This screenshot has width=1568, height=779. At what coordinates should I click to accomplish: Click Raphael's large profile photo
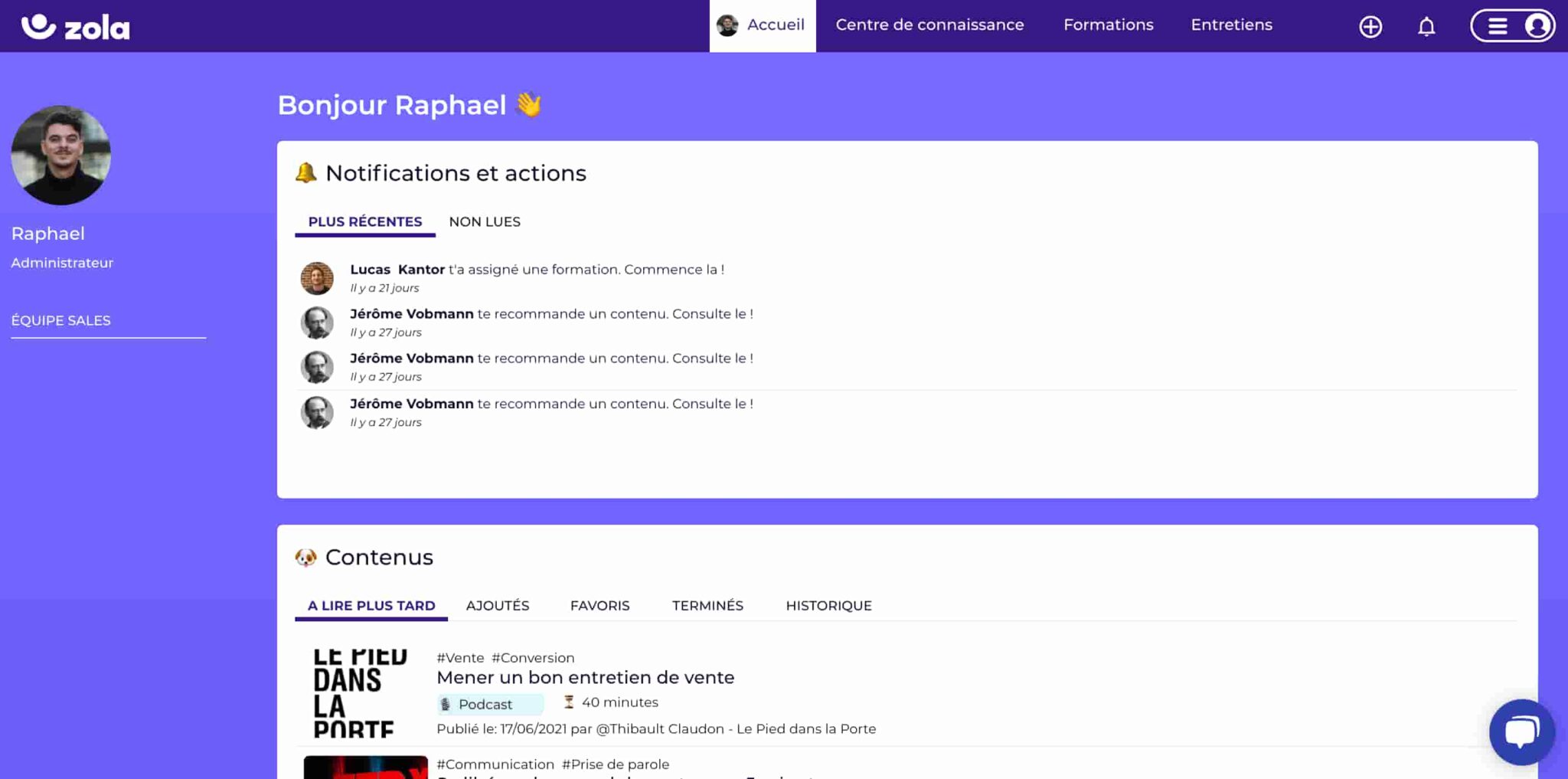61,155
